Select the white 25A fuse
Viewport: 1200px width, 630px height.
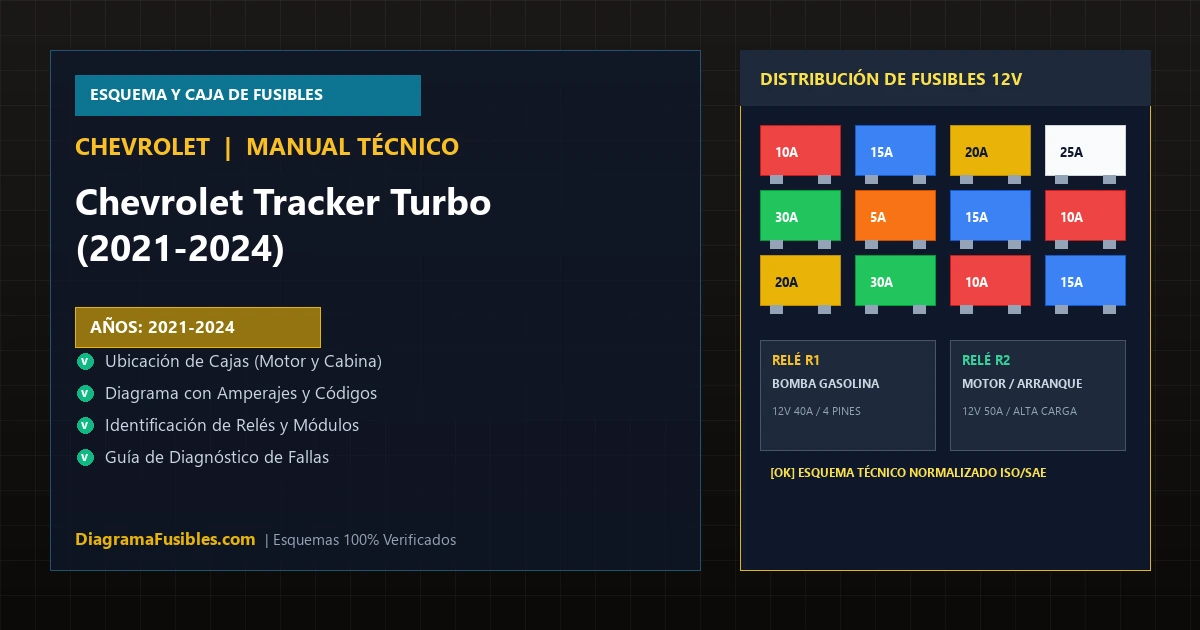coord(1085,151)
